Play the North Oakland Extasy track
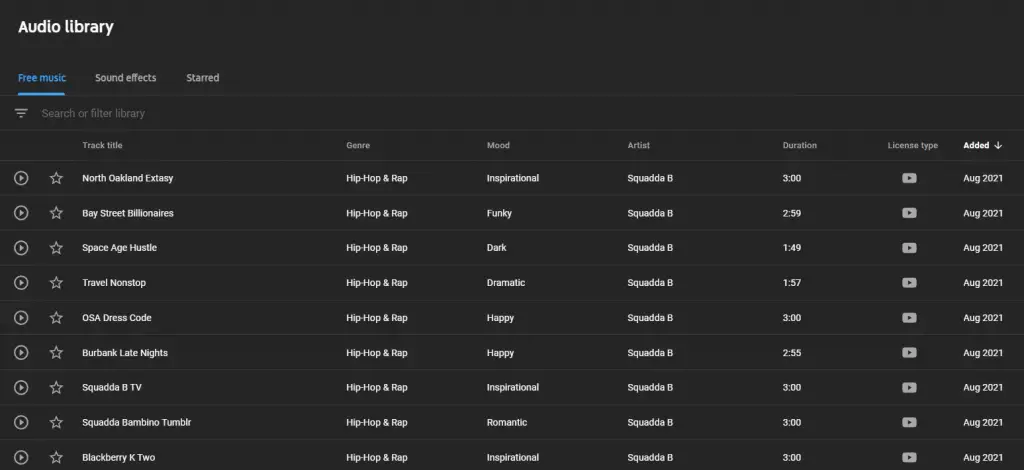 [21, 178]
